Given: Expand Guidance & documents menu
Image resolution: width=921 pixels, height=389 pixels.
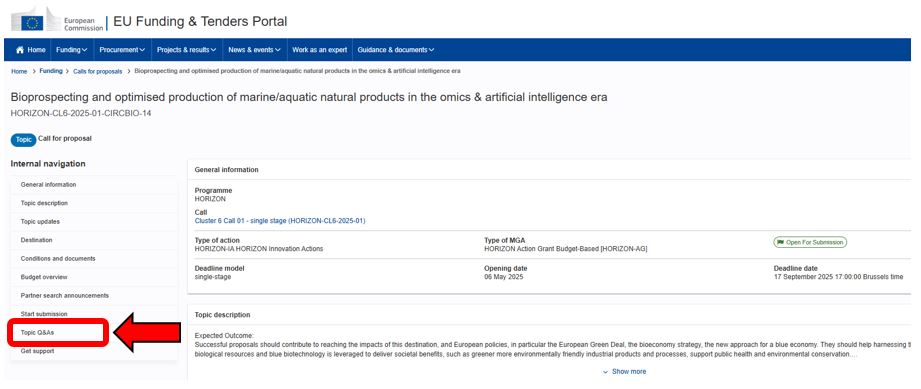Looking at the screenshot, I should tap(396, 50).
